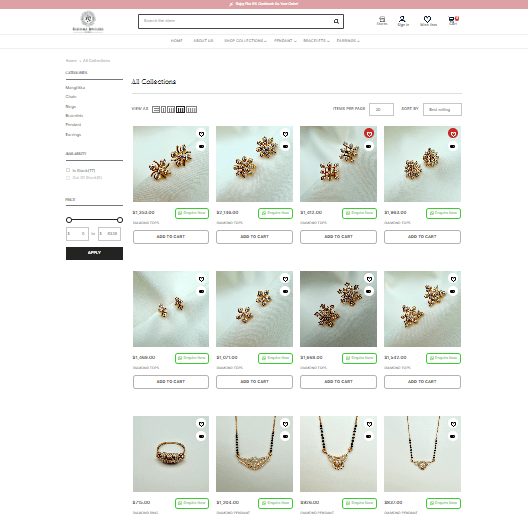Wishlist the star-shaped earrings in second row
Viewport: 528px width, 514px height.
pos(453,279)
